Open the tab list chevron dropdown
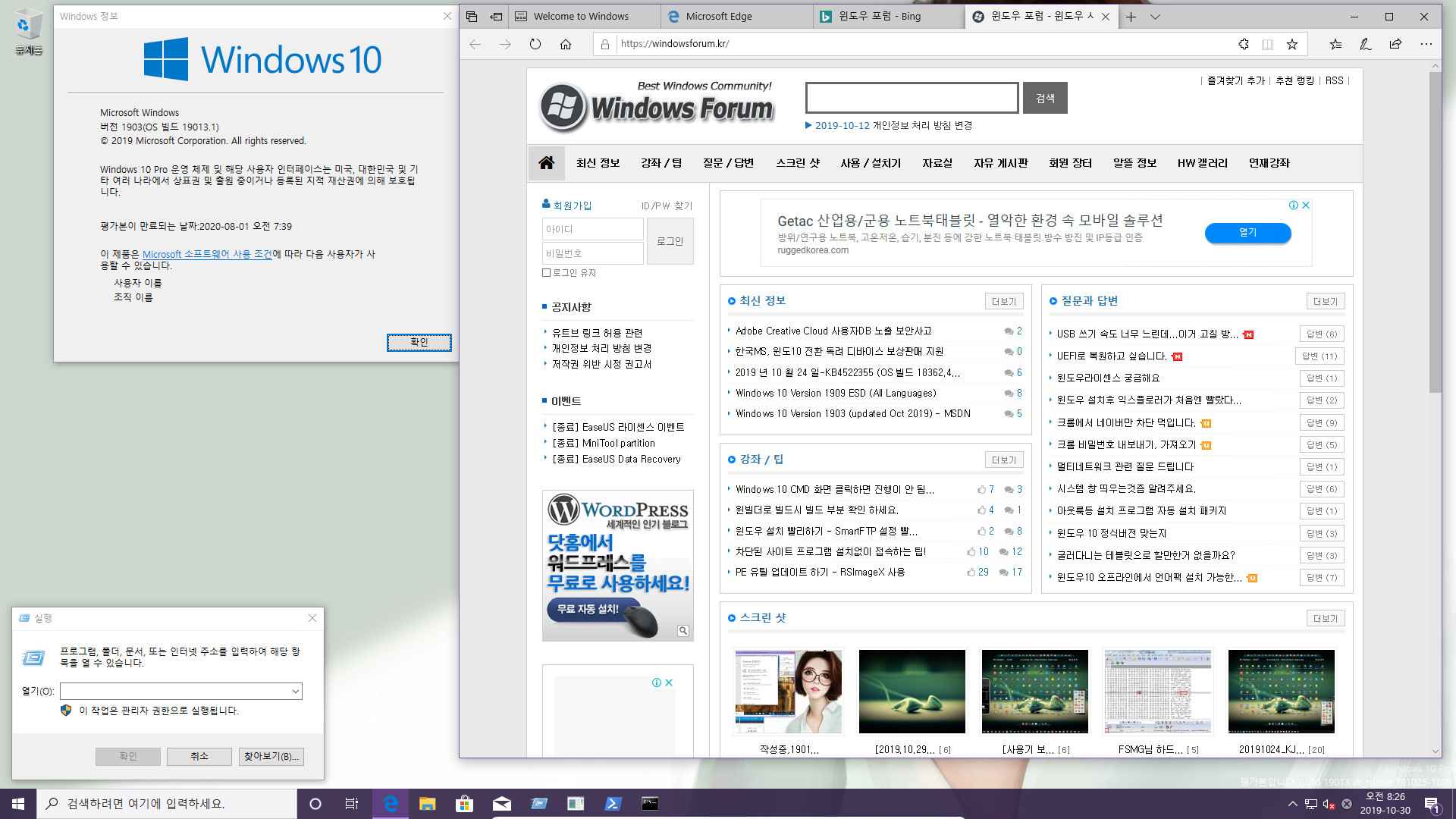1456x819 pixels. [x=1155, y=17]
